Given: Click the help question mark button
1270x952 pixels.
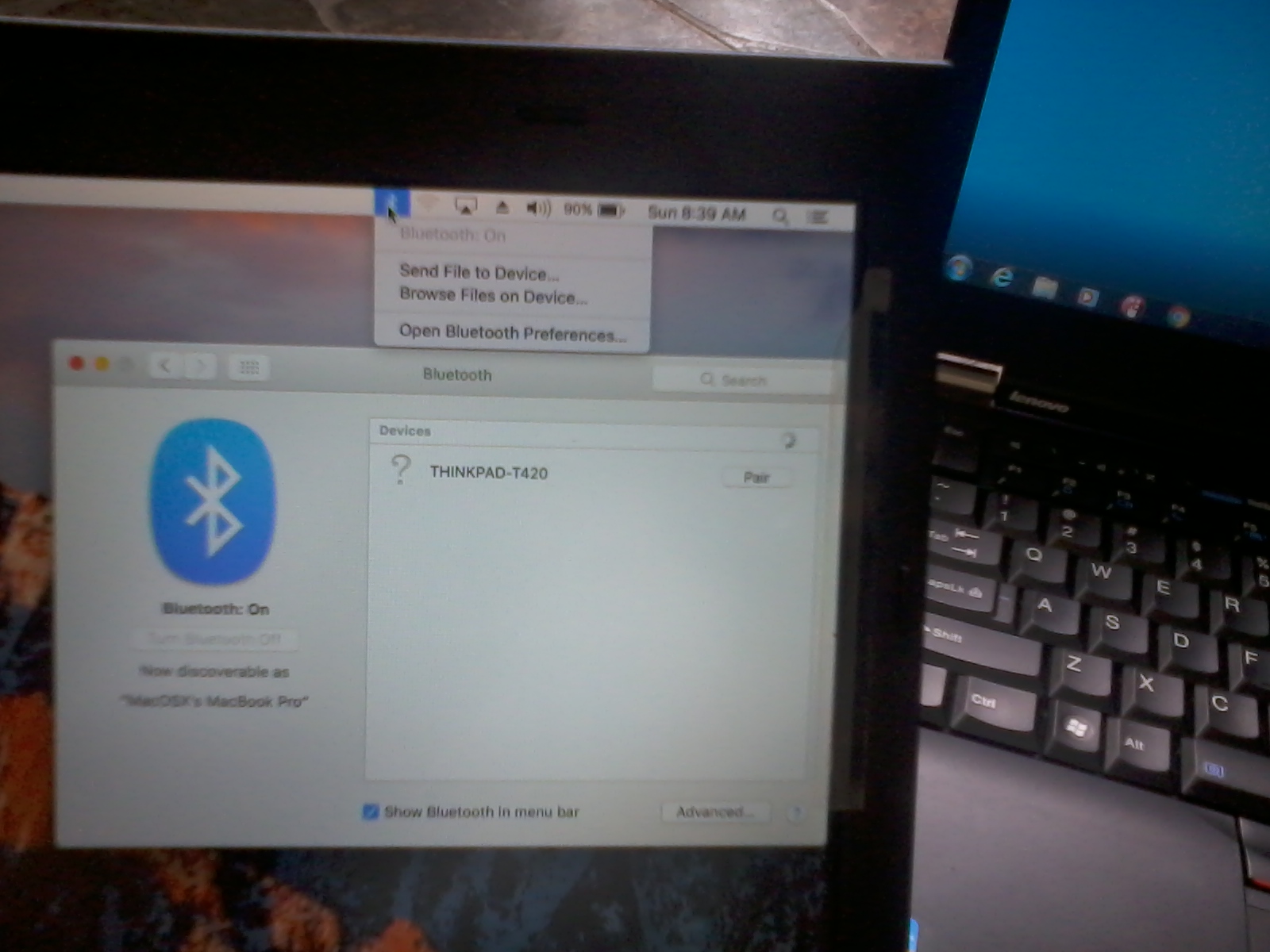Looking at the screenshot, I should tap(796, 812).
